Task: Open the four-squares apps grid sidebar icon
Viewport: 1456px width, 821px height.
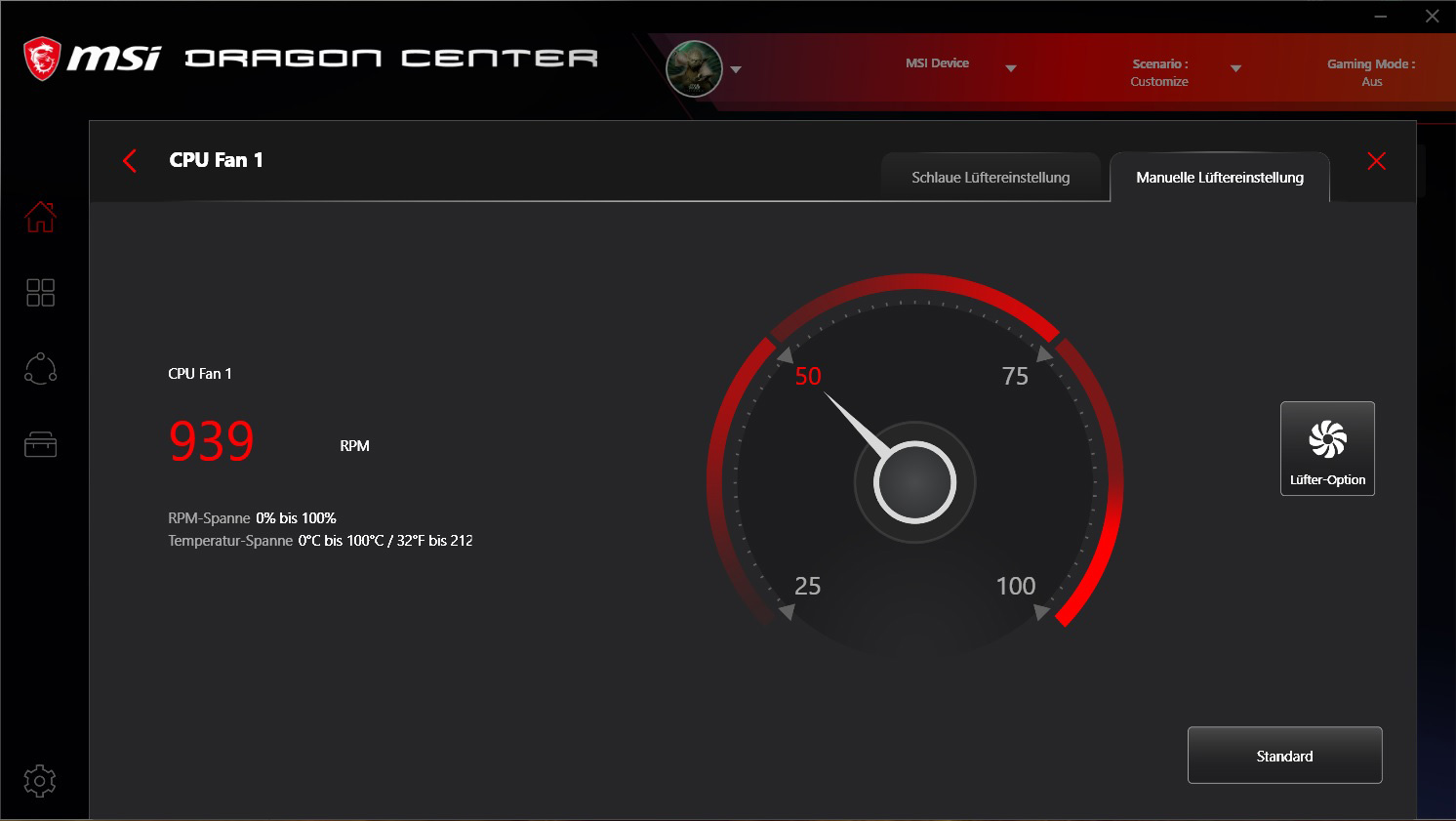Action: tap(40, 293)
